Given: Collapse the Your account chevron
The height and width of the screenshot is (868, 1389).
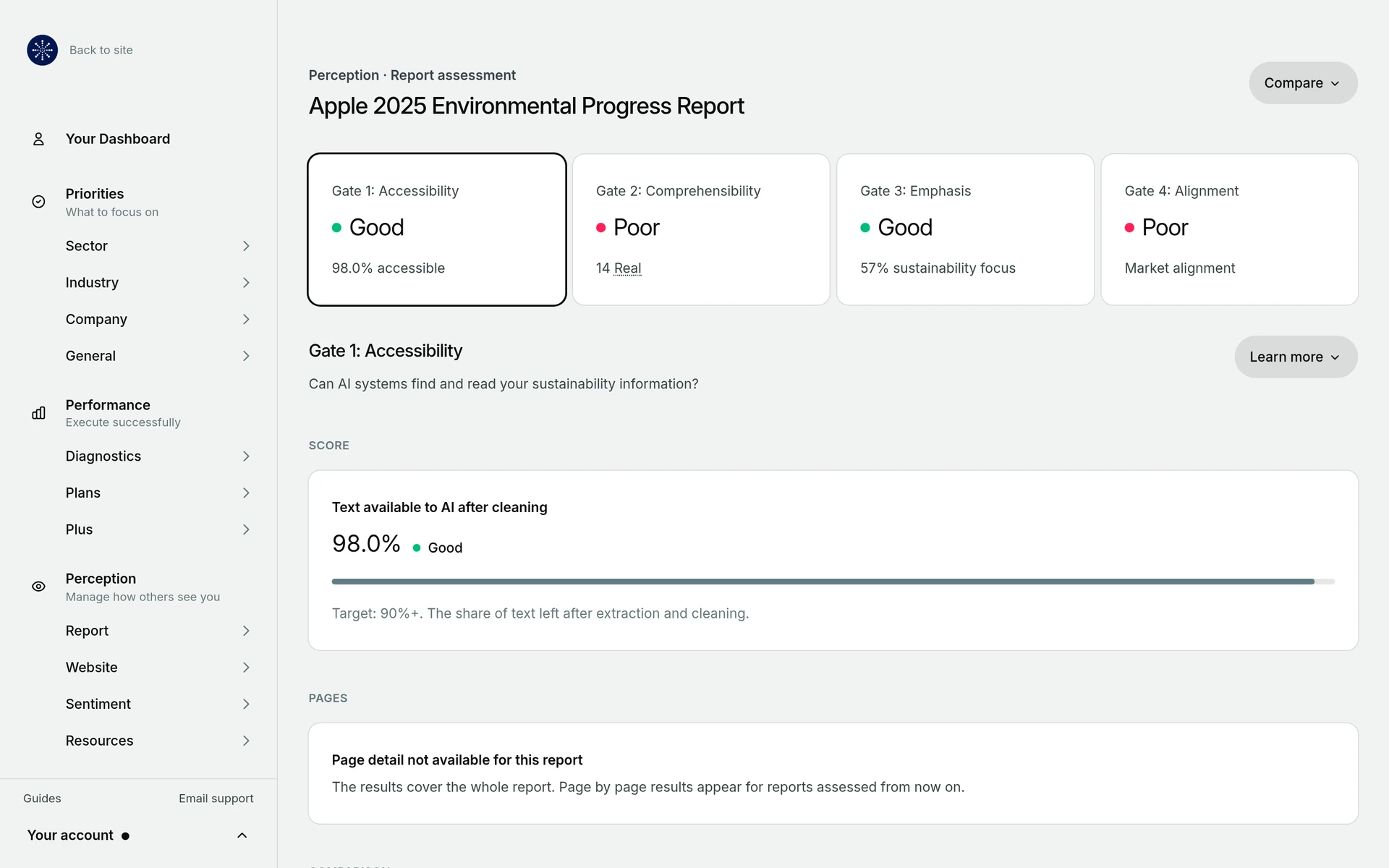Looking at the screenshot, I should point(242,835).
